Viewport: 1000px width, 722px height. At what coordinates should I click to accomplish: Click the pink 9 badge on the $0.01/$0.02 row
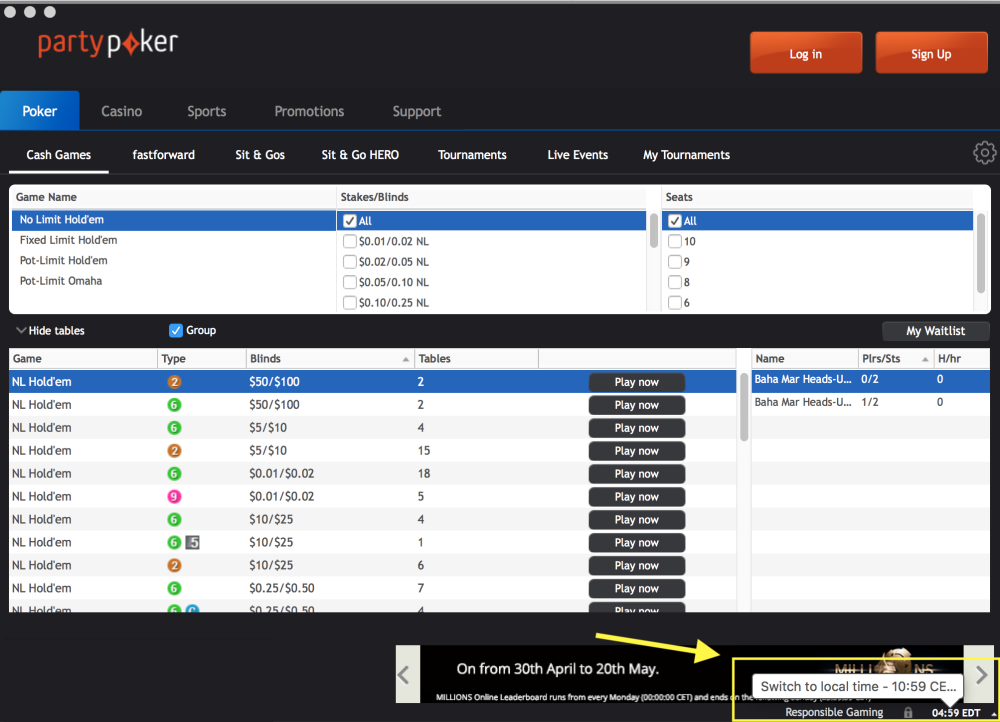pos(174,497)
